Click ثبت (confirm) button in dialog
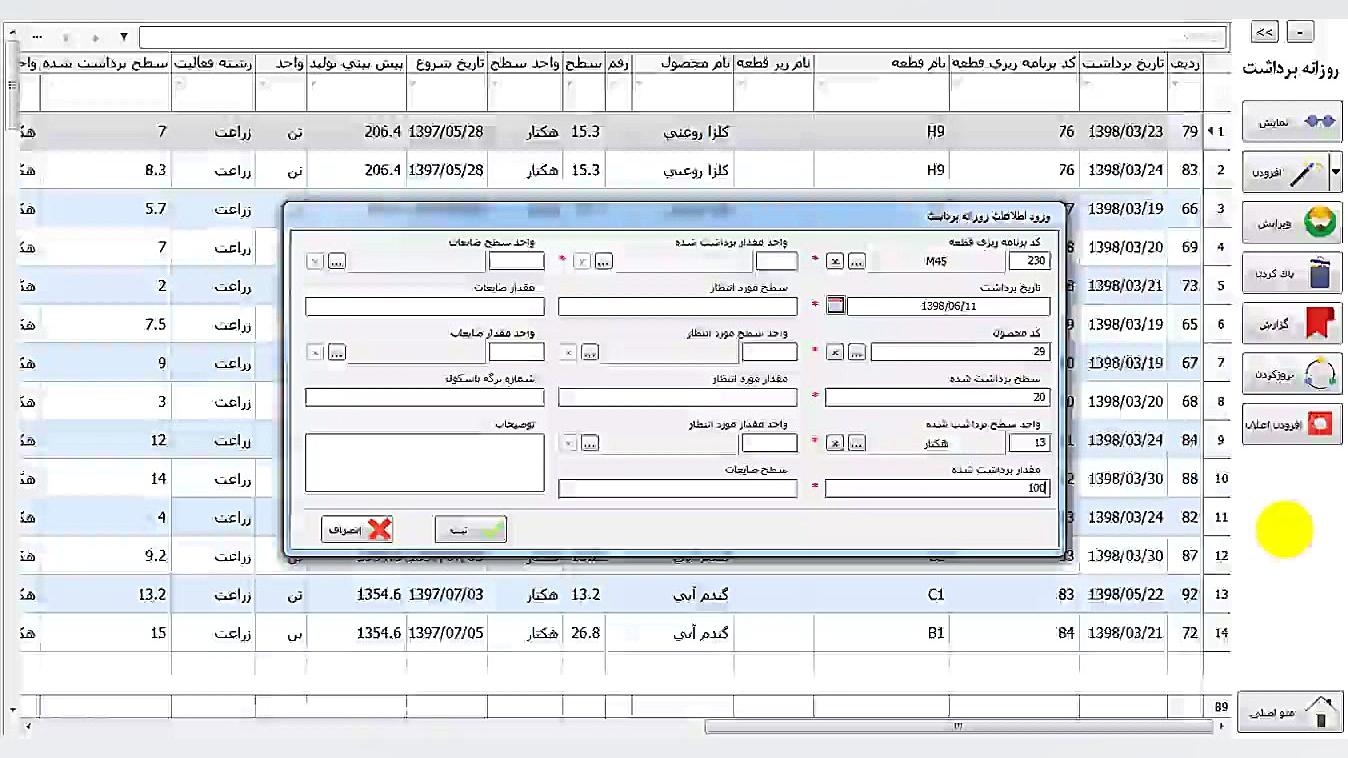Screen dimensions: 1348x758 [470, 530]
